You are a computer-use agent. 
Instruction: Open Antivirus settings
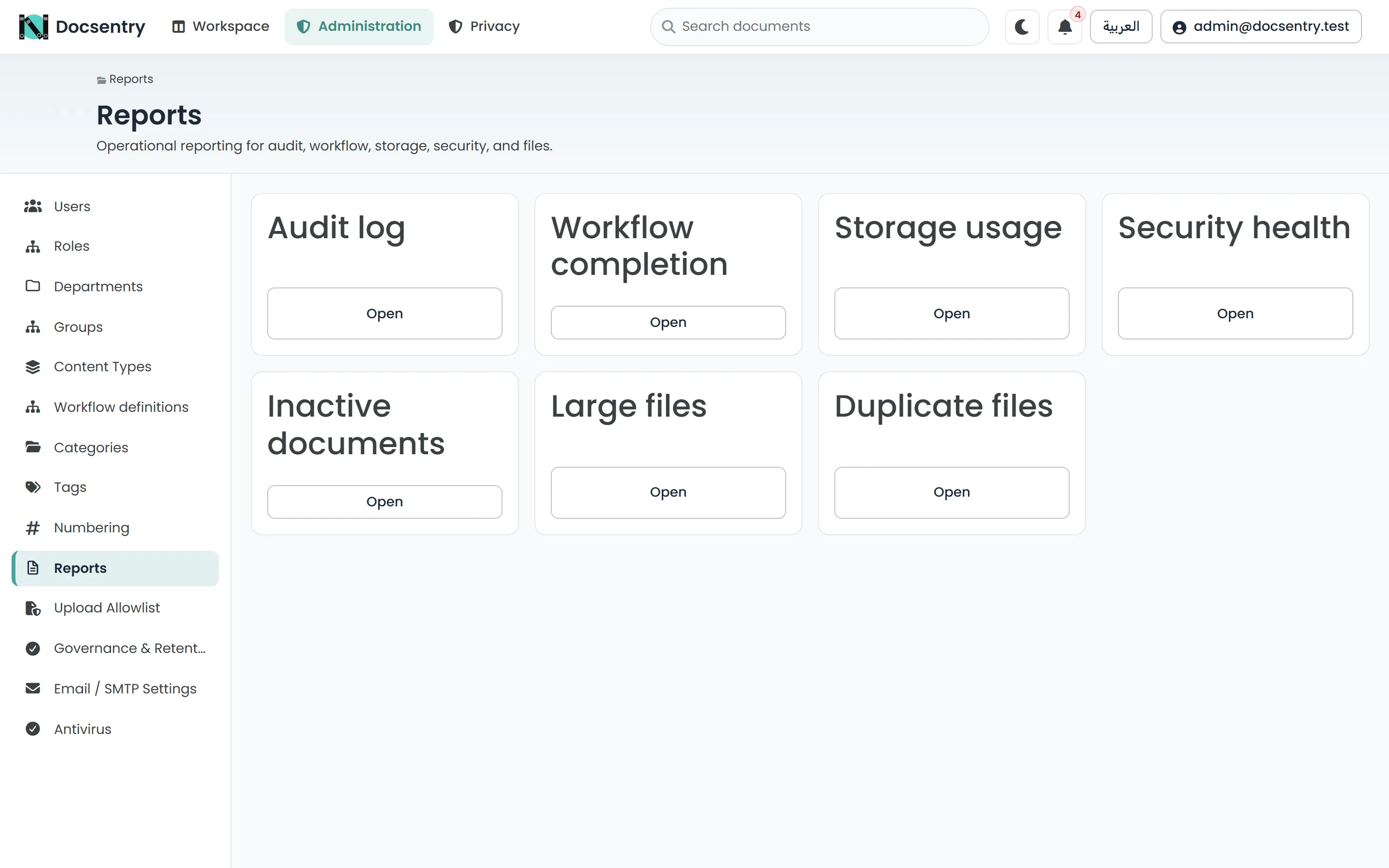click(115, 729)
